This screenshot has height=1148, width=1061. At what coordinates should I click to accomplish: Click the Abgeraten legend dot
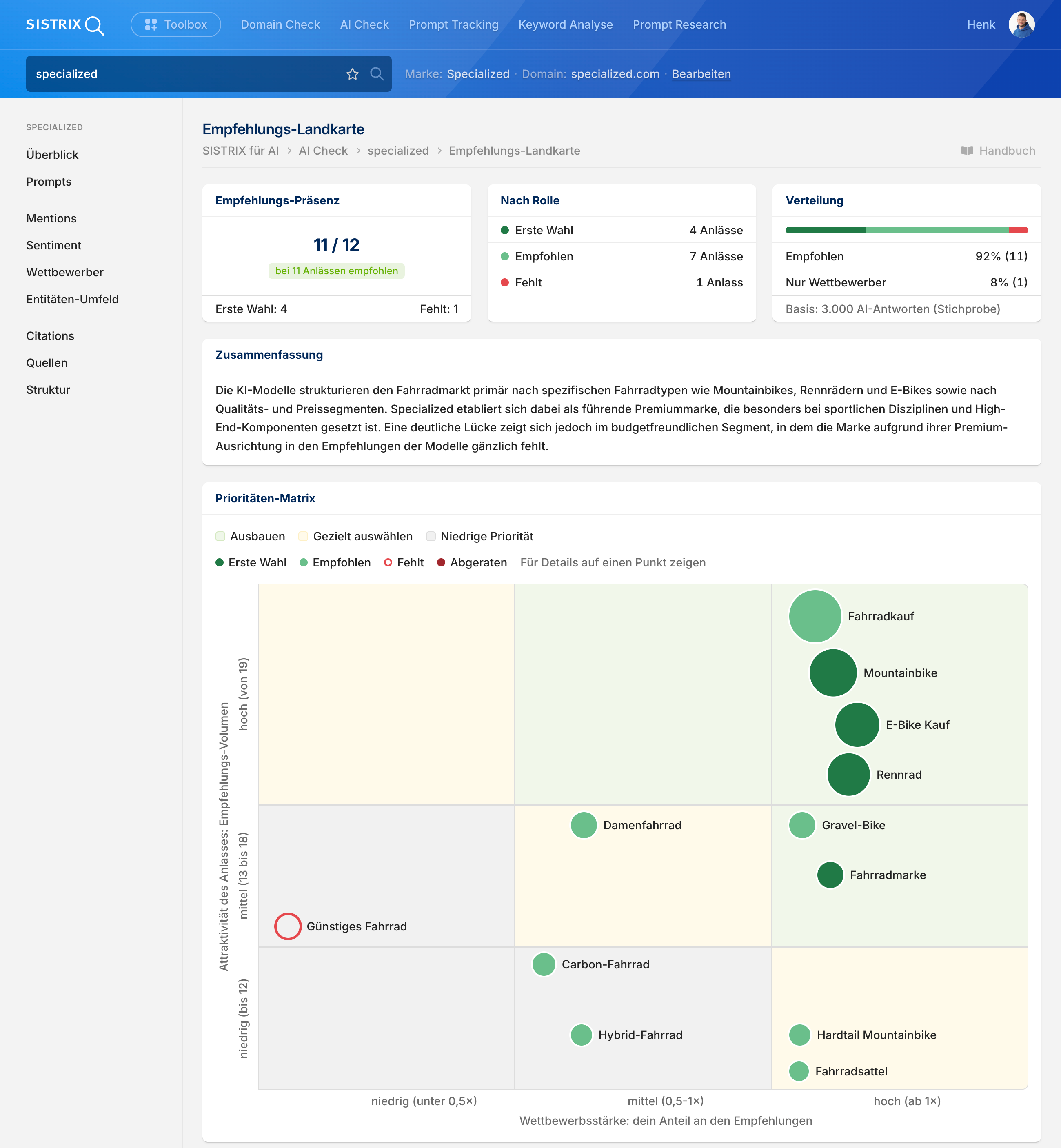pos(441,563)
